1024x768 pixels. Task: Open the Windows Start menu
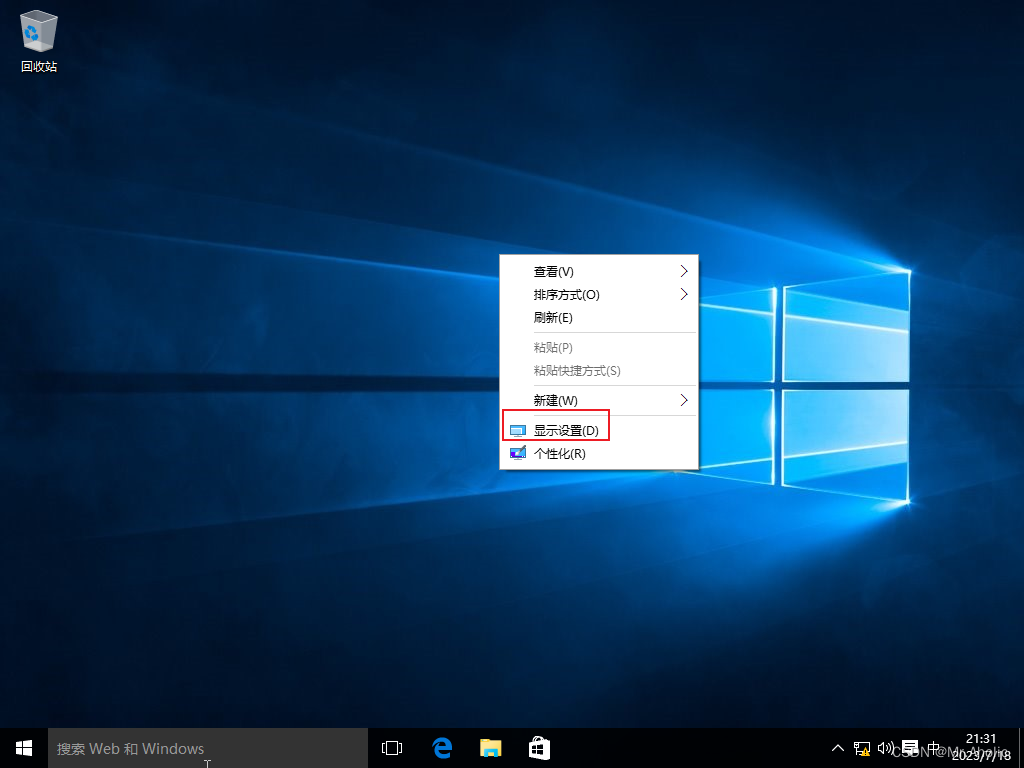coord(24,748)
